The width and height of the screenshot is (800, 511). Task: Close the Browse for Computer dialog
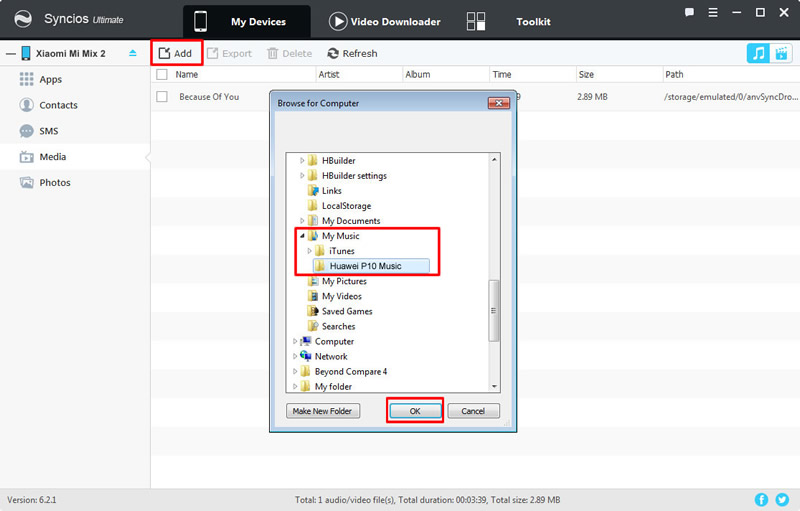tap(498, 103)
